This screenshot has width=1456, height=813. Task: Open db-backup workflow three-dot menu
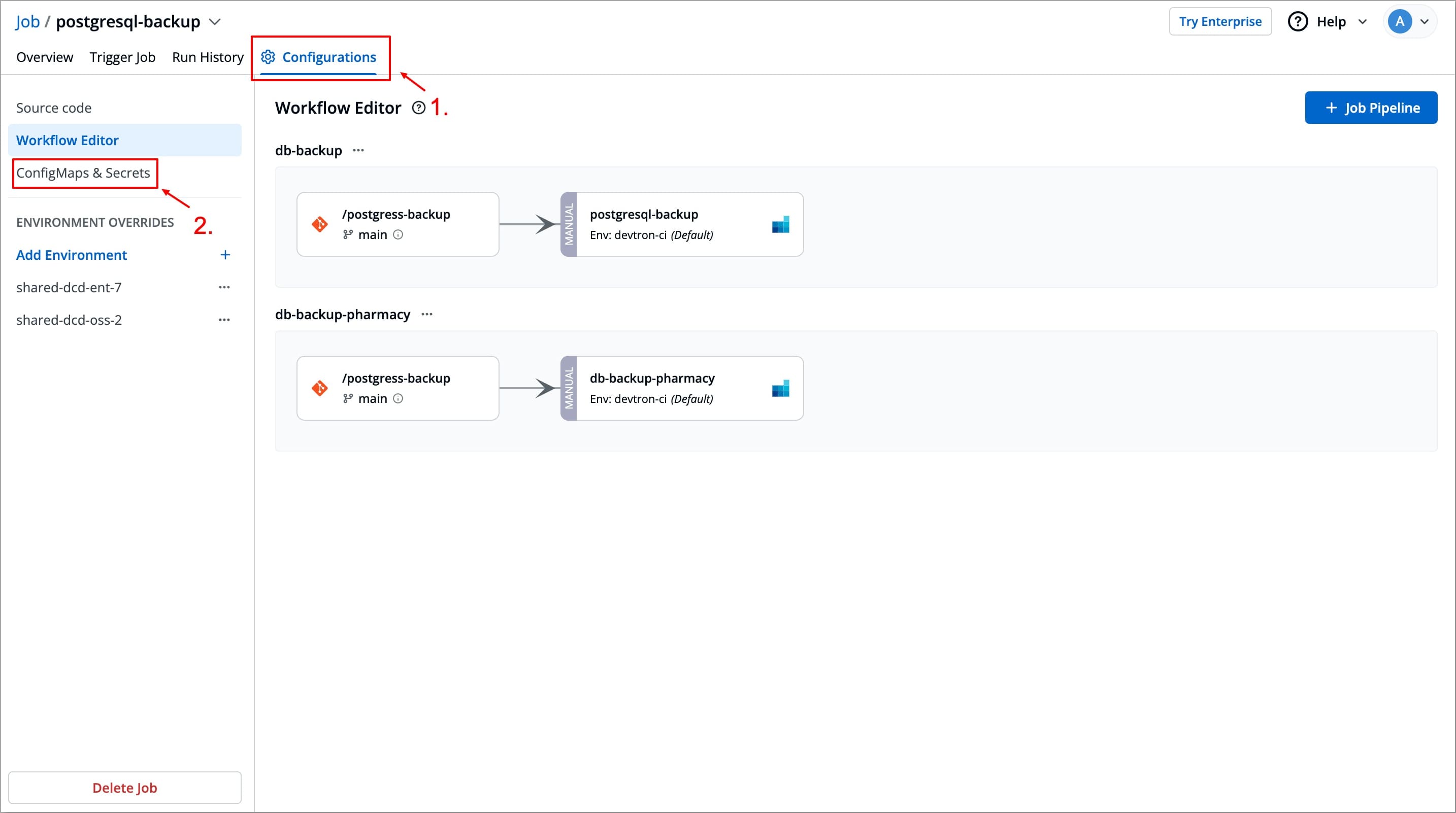click(358, 150)
